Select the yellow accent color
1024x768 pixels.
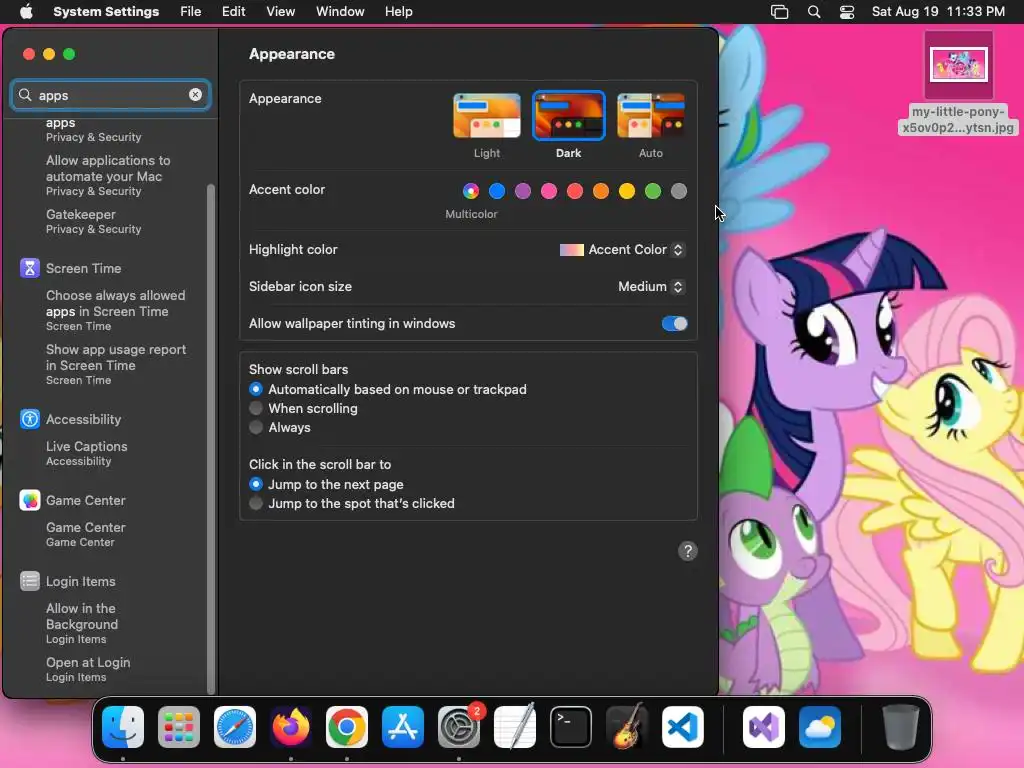click(627, 191)
